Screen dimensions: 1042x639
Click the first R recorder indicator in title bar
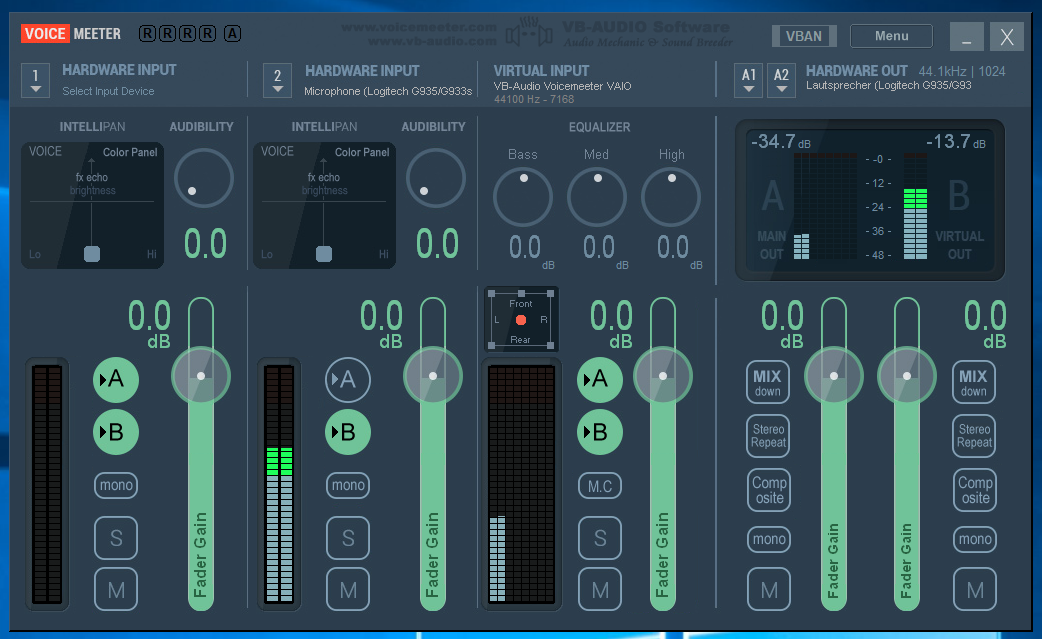coord(147,33)
